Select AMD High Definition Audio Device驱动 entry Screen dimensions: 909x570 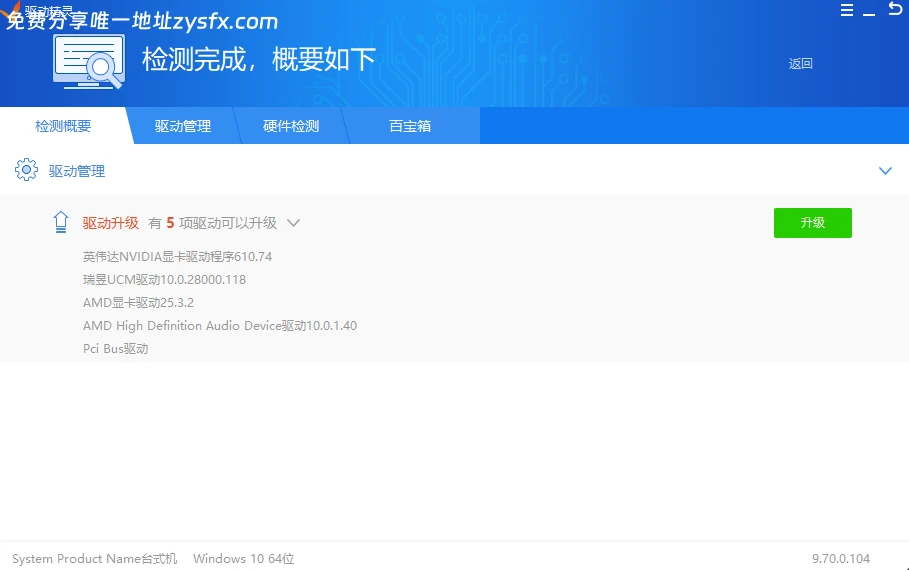[x=220, y=326]
